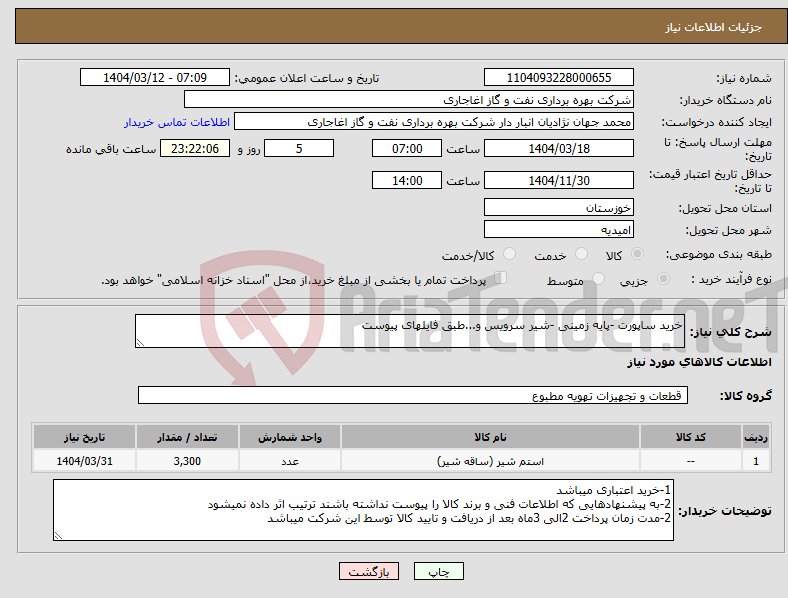The image size is (788, 598).
Task: Select the خدمت radio button
Action: [581, 254]
